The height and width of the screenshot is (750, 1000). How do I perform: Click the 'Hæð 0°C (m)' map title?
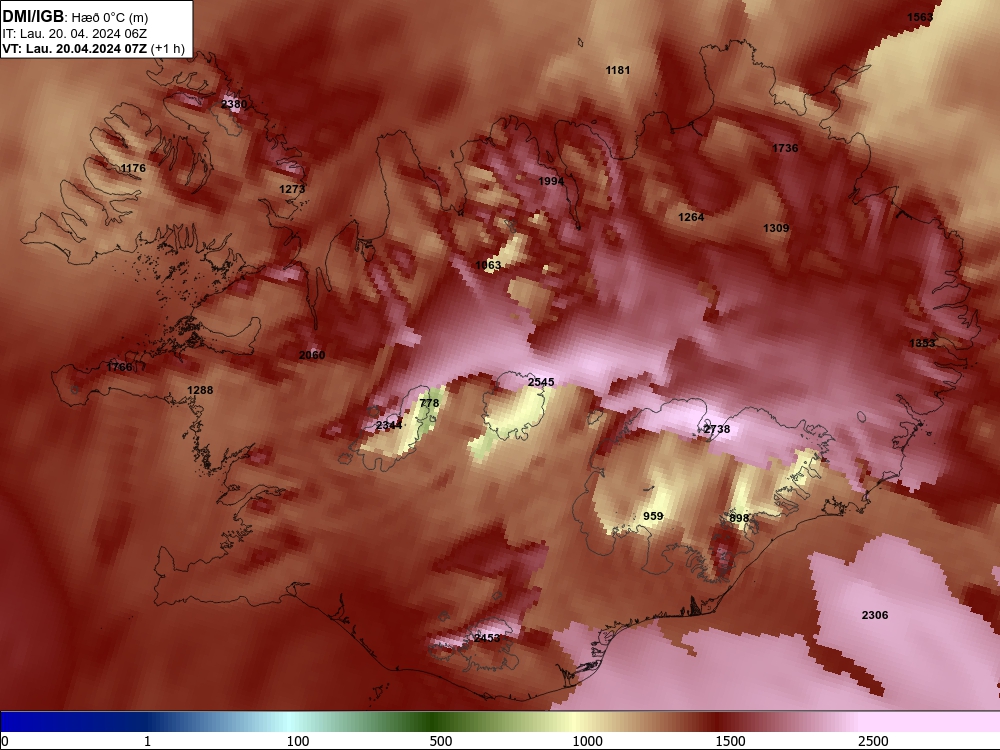[110, 17]
